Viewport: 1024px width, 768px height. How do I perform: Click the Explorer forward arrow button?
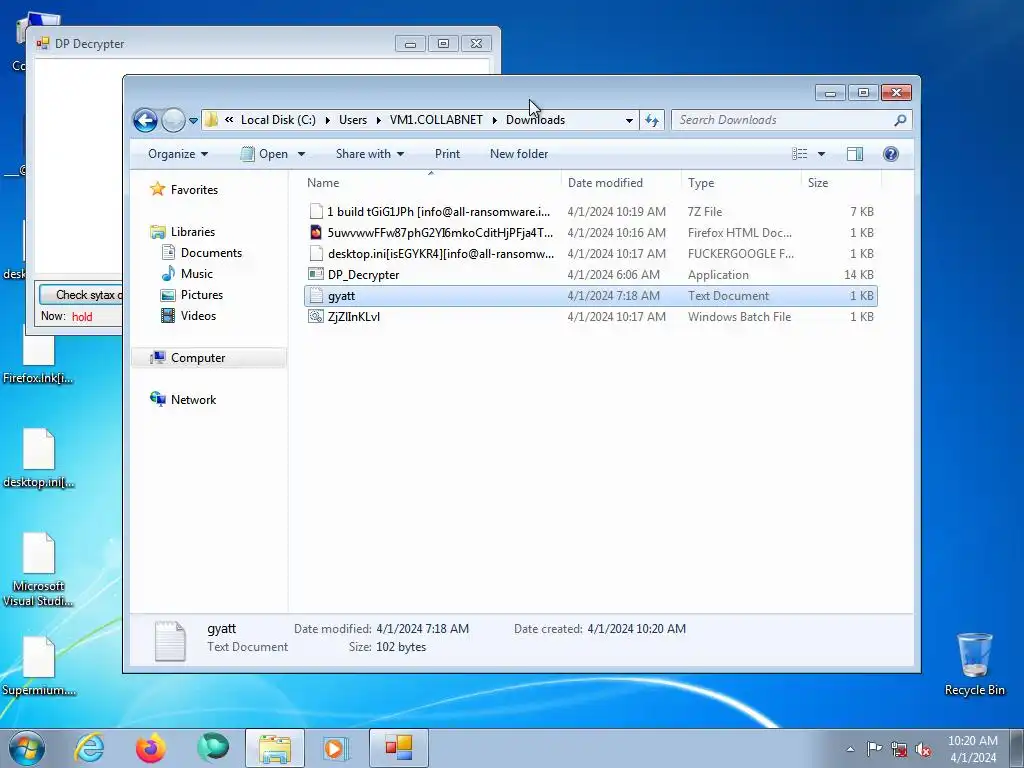point(173,120)
